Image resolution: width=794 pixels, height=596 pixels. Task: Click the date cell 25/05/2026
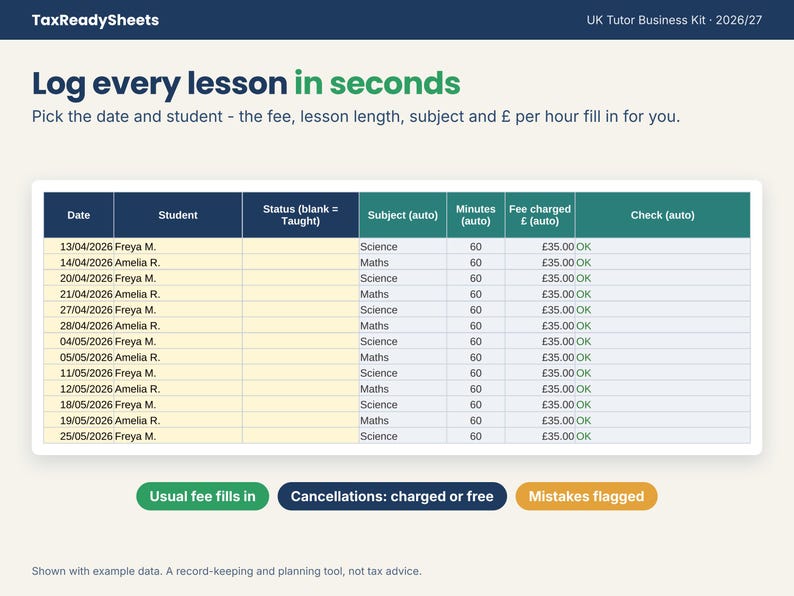coord(78,436)
